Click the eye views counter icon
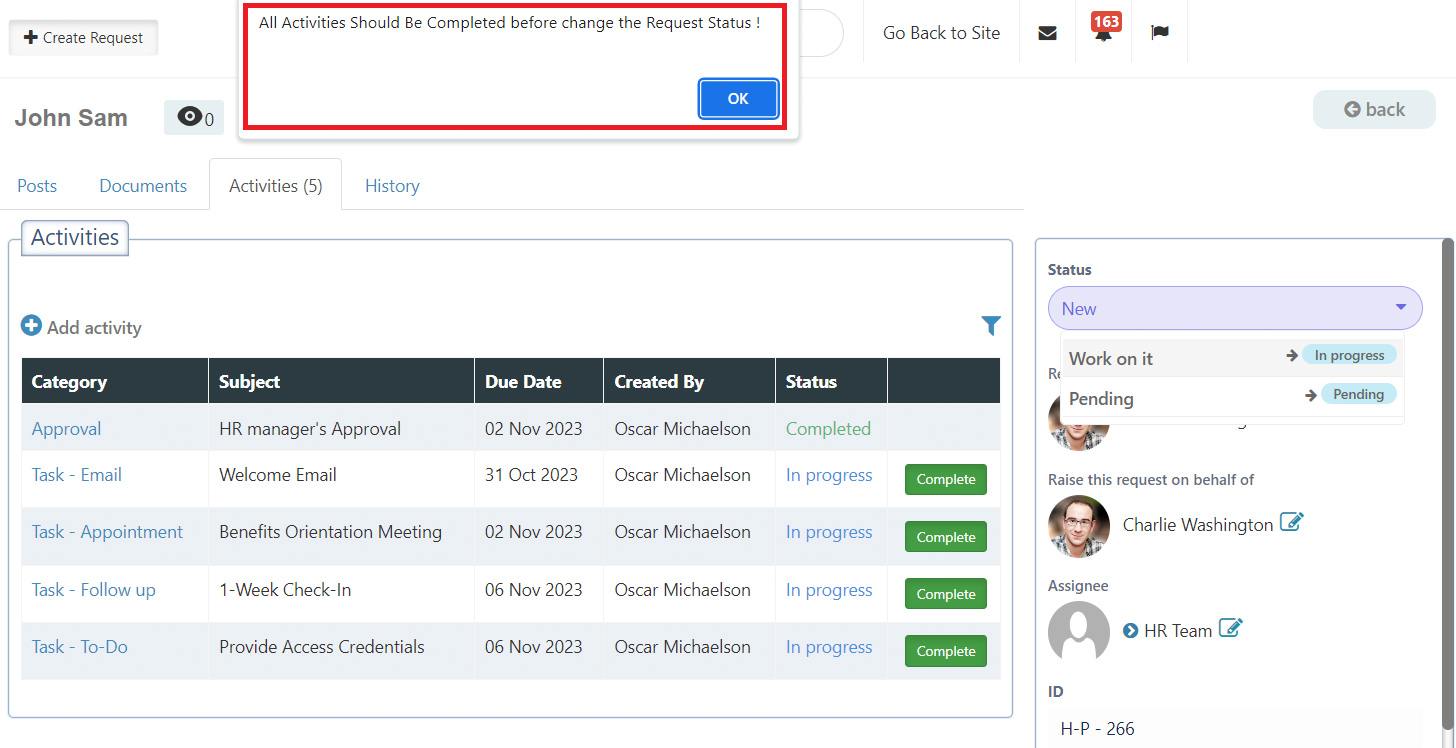 (189, 118)
